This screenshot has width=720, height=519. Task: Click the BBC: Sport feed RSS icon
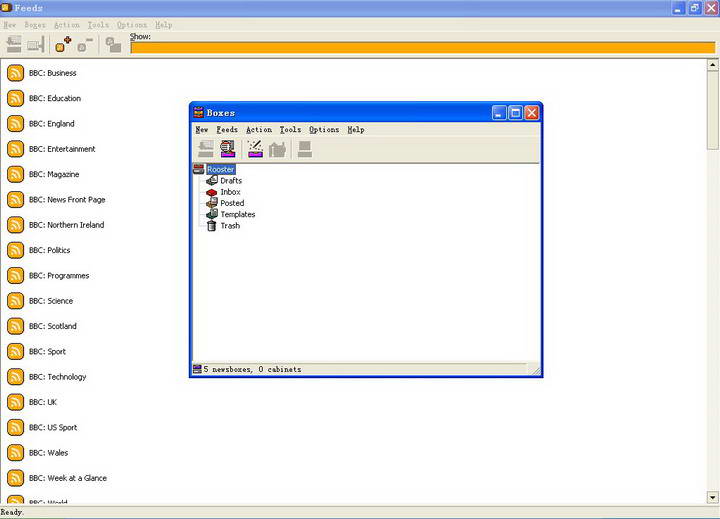(16, 351)
